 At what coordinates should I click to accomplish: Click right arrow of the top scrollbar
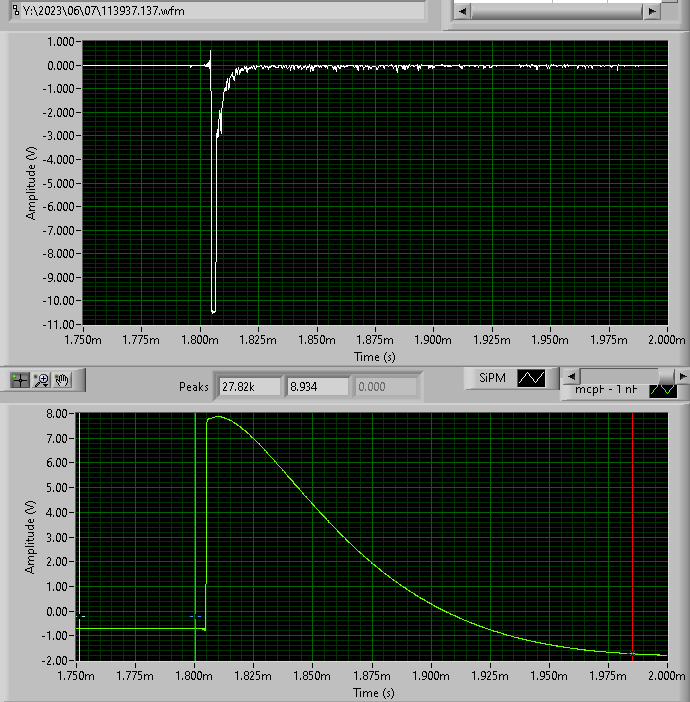tap(652, 11)
